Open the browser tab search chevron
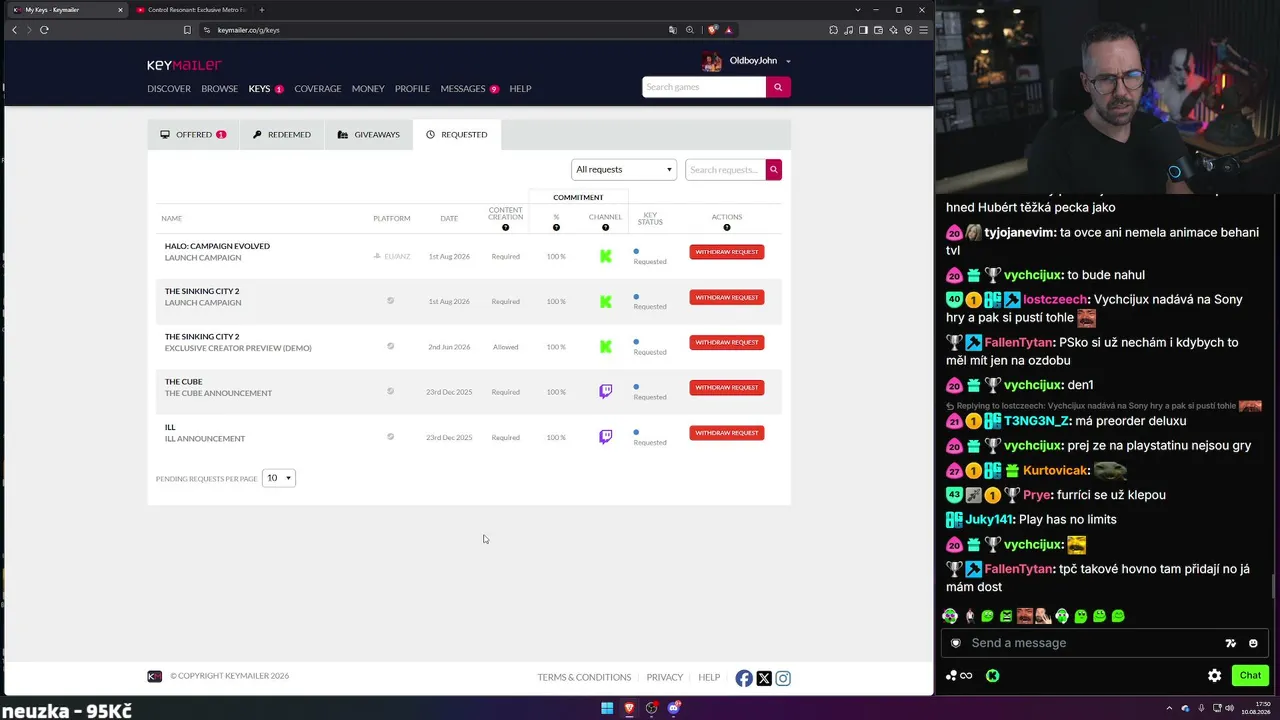Image resolution: width=1280 pixels, height=720 pixels. coord(857,10)
